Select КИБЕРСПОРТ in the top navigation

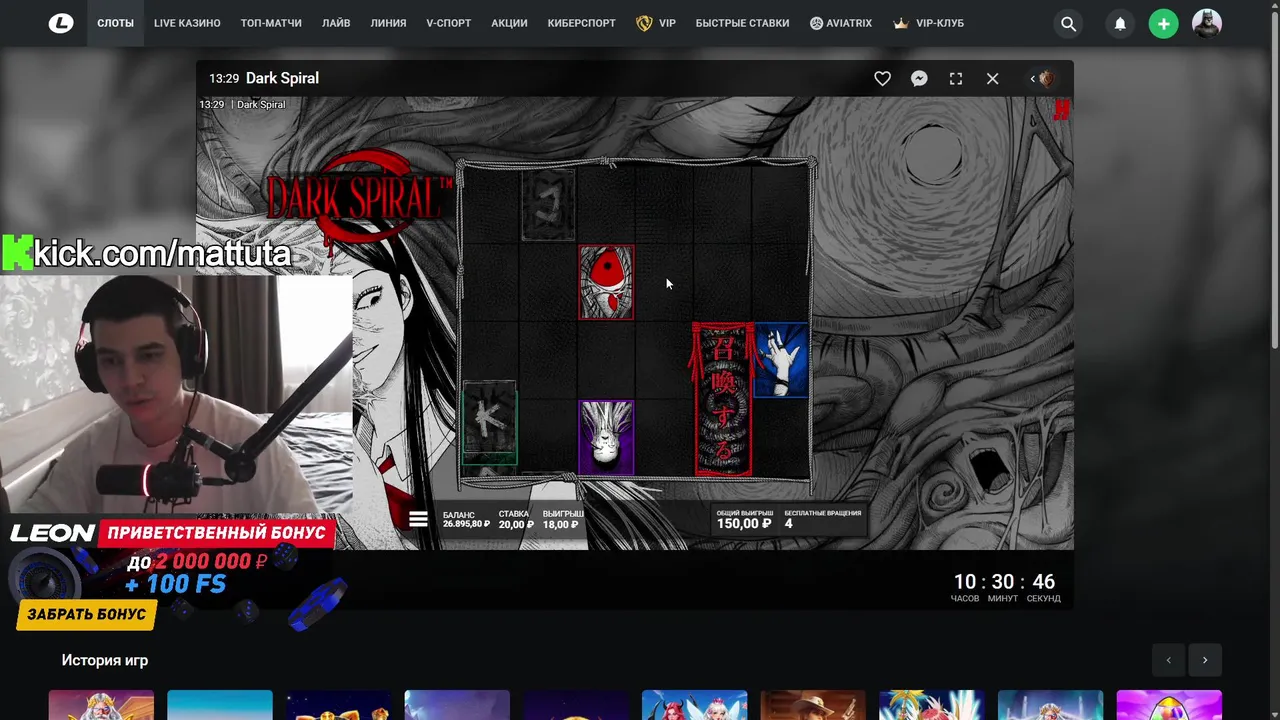581,23
